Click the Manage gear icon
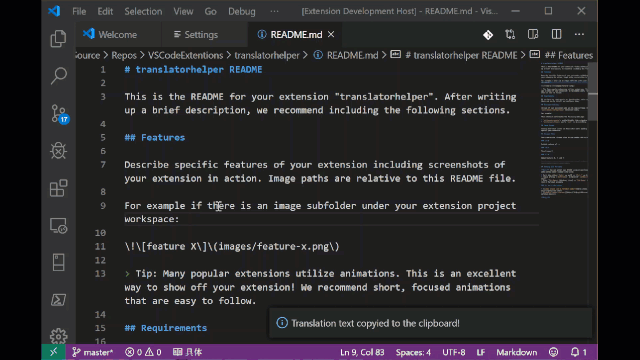The height and width of the screenshot is (360, 640). click(58, 336)
